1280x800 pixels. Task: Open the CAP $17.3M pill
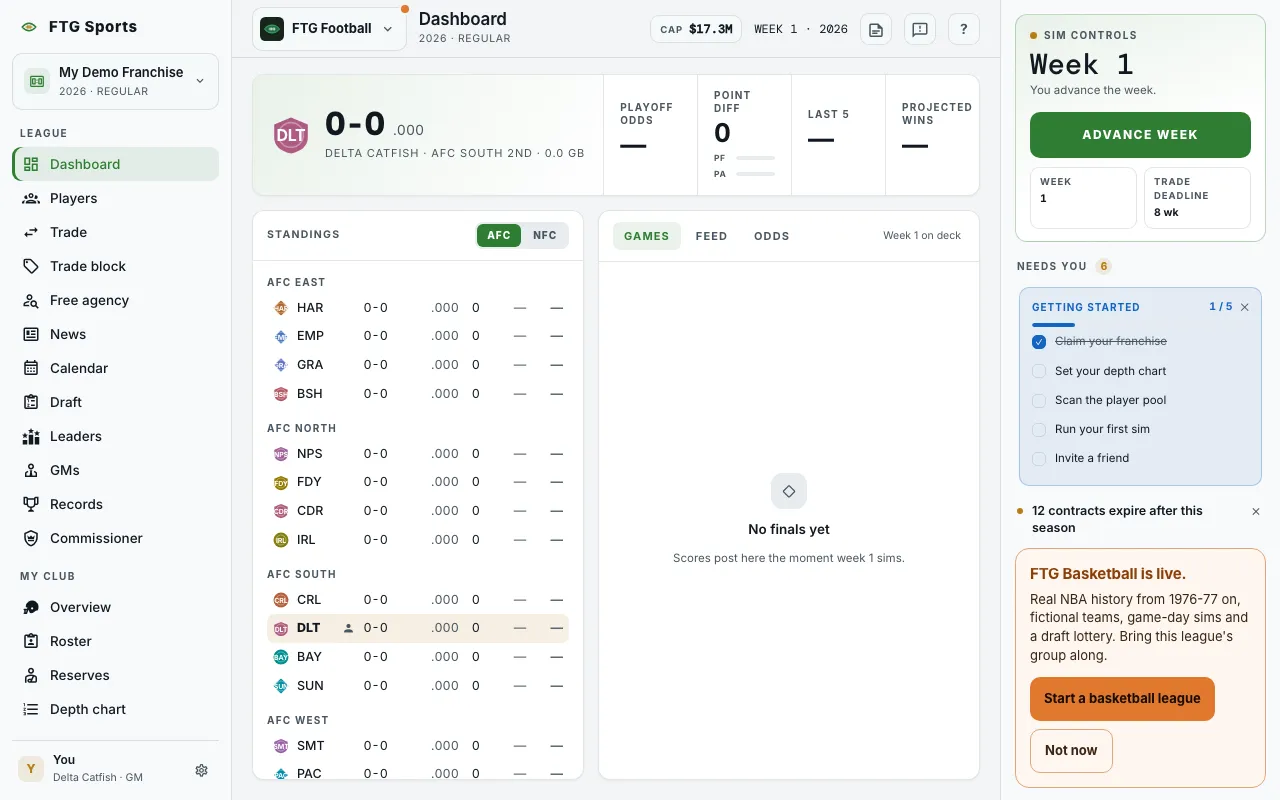click(696, 29)
